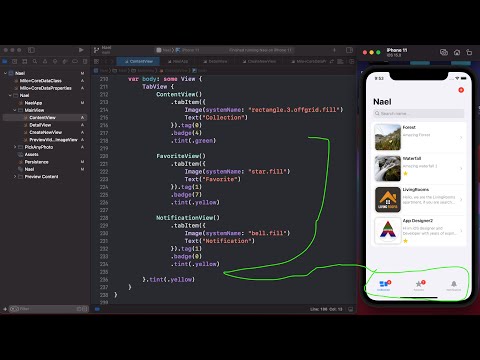
Task: Collapse the Nael group folder
Action: pos(10,95)
